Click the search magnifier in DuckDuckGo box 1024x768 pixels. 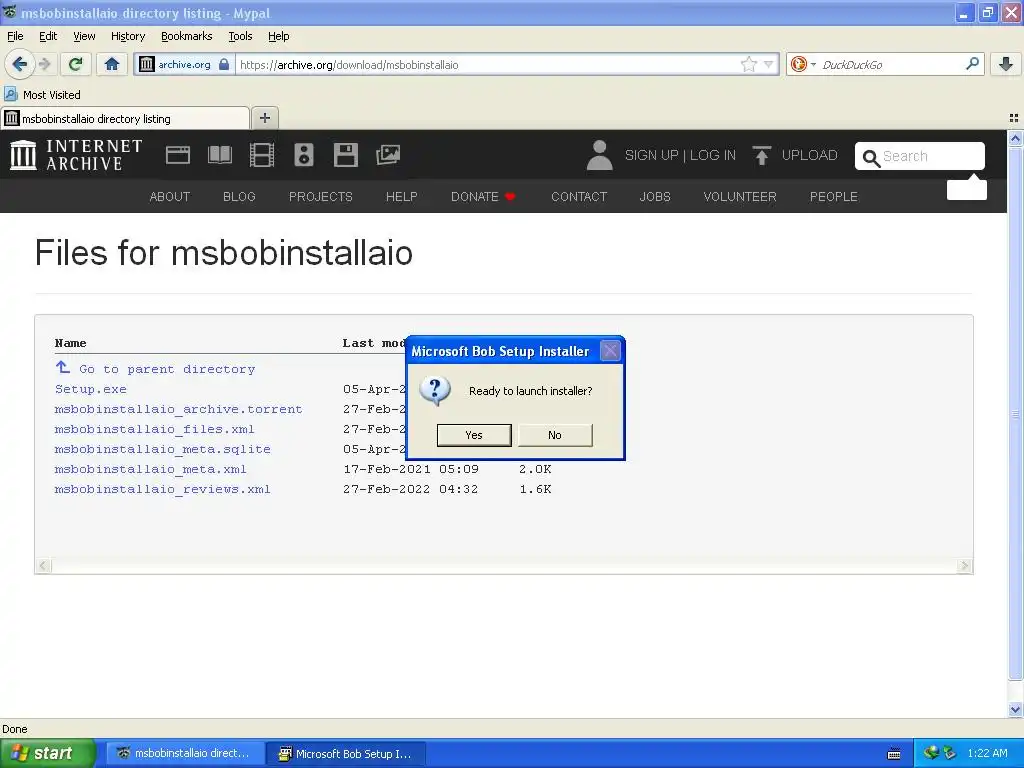972,64
